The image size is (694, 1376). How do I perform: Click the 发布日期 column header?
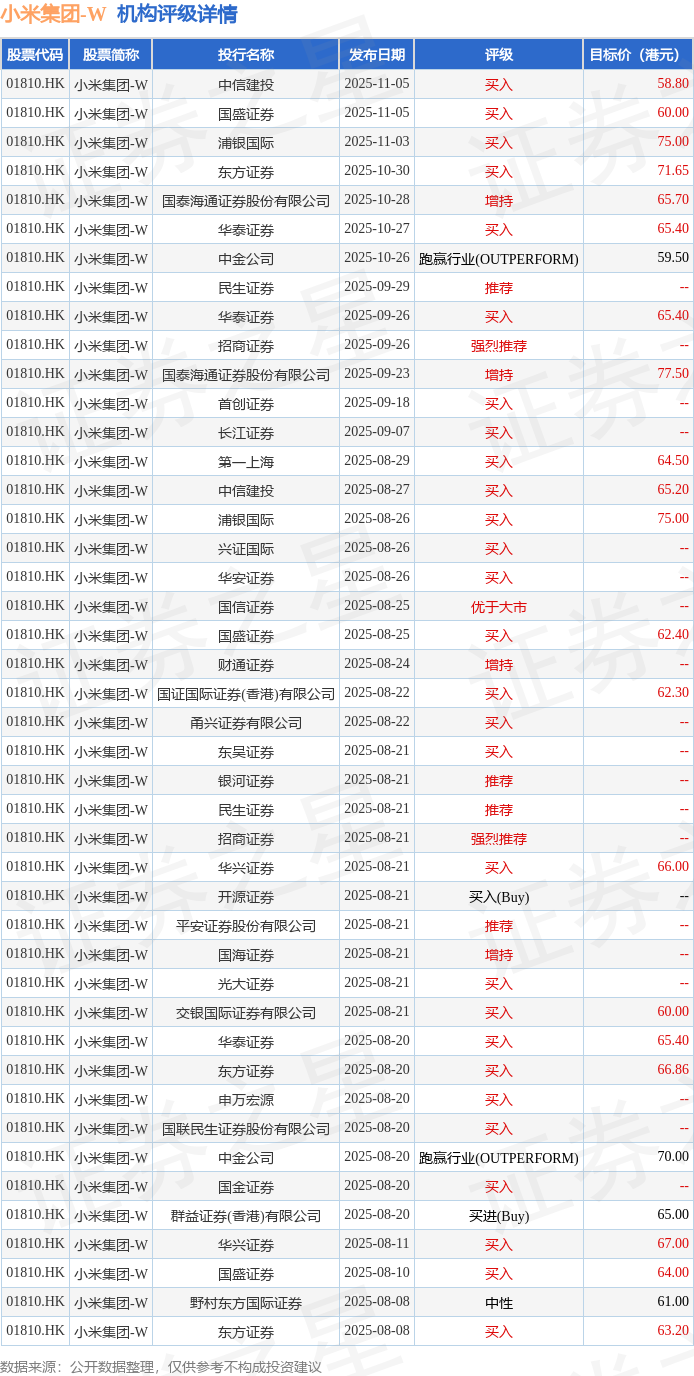(x=377, y=55)
